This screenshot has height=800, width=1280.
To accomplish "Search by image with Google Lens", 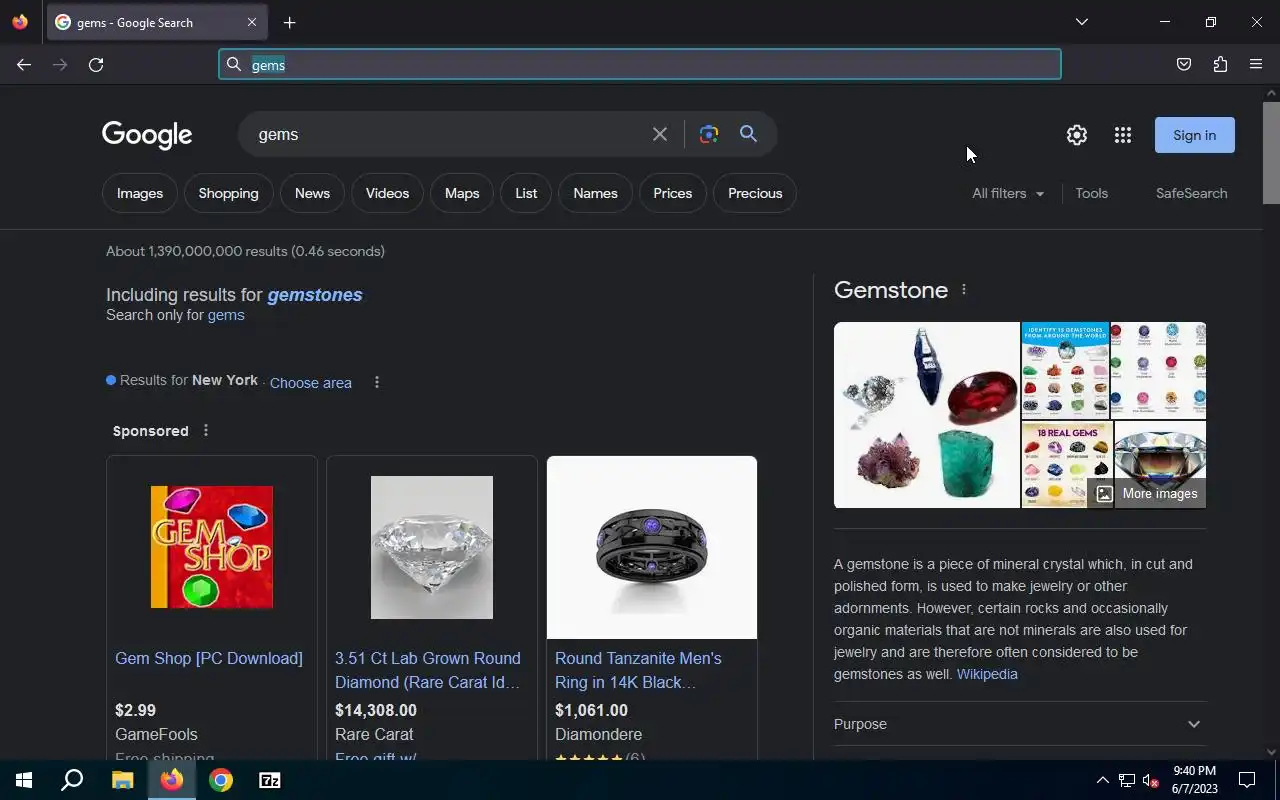I will (x=709, y=134).
